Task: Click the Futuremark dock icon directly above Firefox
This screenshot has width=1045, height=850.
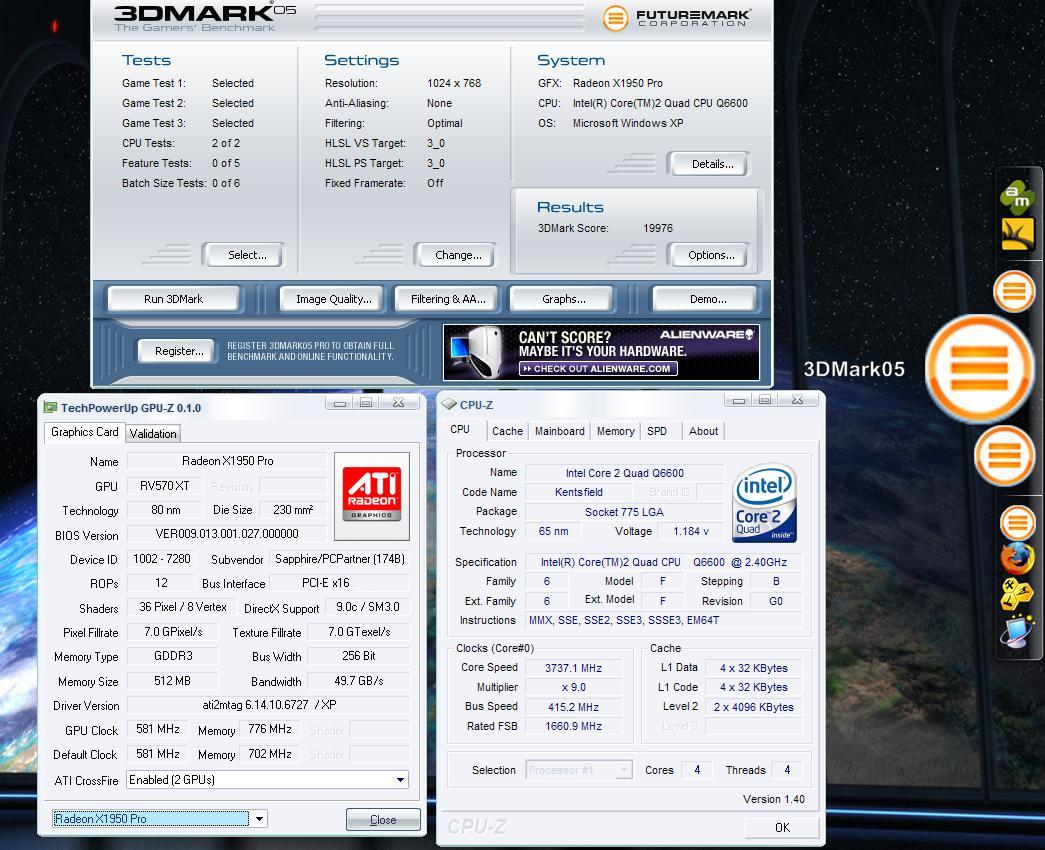Action: pyautogui.click(x=1017, y=523)
